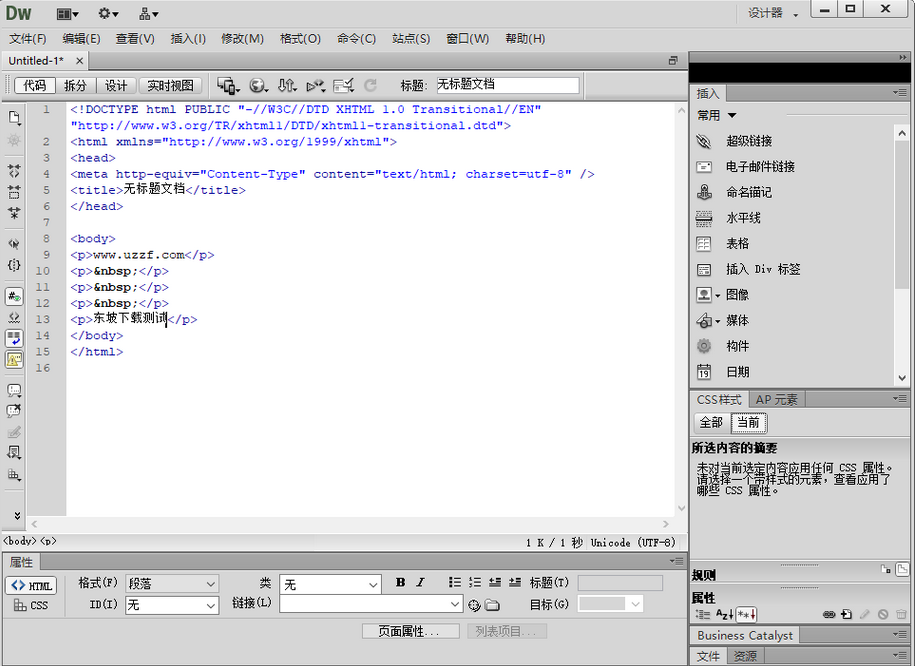This screenshot has width=919, height=666.
Task: Open the file management upload/download icon
Action: pyautogui.click(x=287, y=86)
